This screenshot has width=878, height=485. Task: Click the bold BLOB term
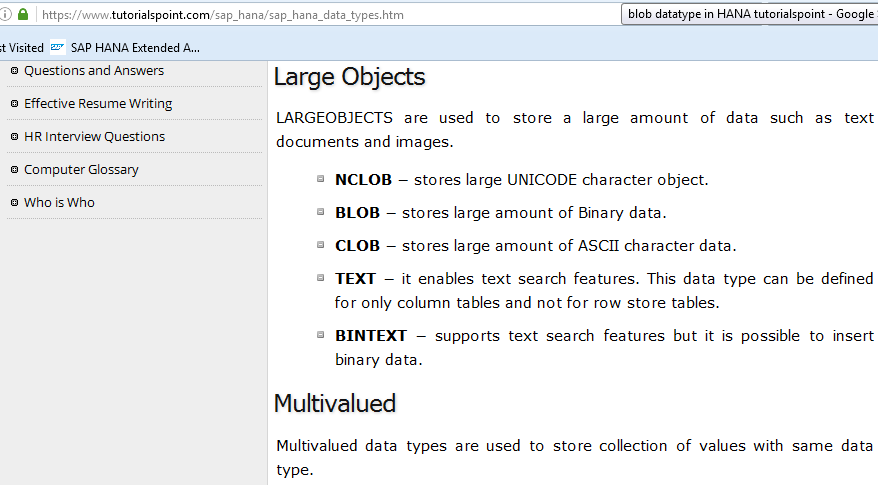click(357, 213)
